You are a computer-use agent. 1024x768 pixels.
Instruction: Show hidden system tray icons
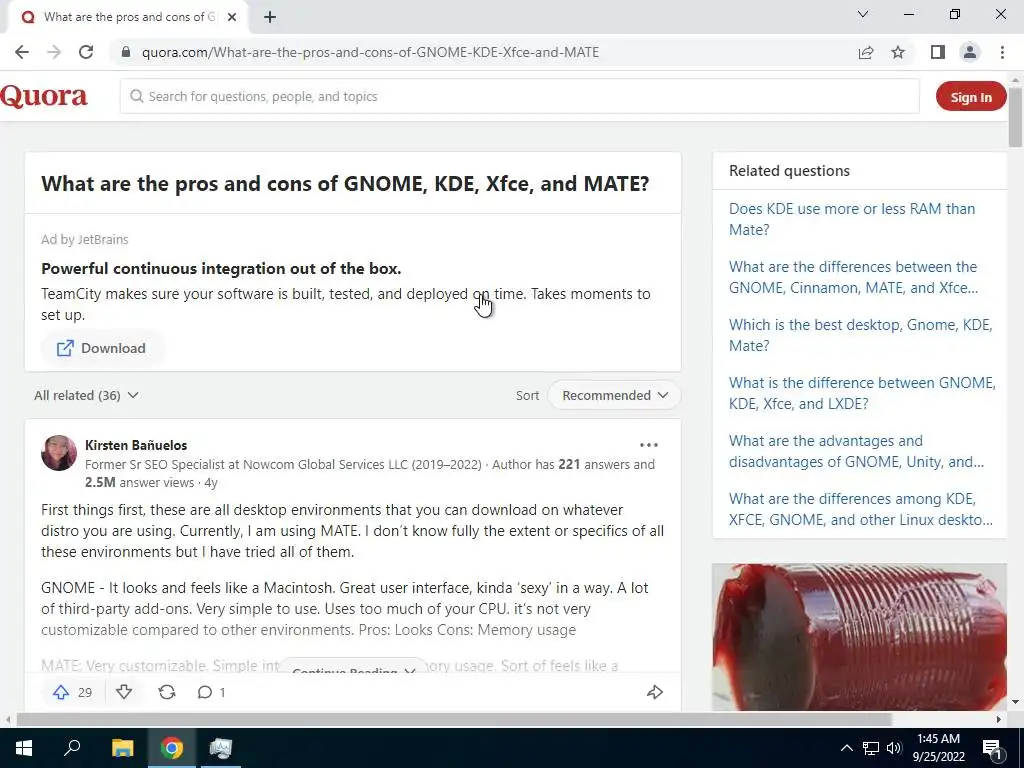click(846, 748)
